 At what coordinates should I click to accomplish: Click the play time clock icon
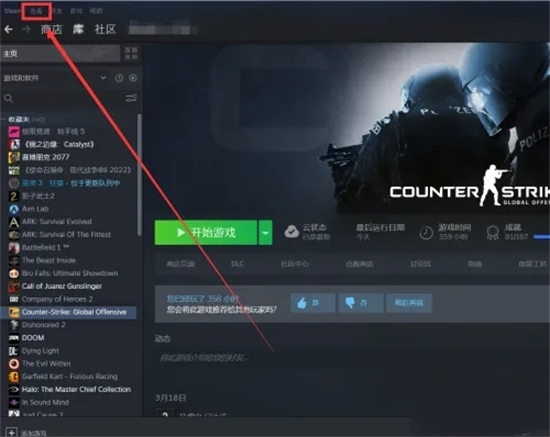pos(426,233)
